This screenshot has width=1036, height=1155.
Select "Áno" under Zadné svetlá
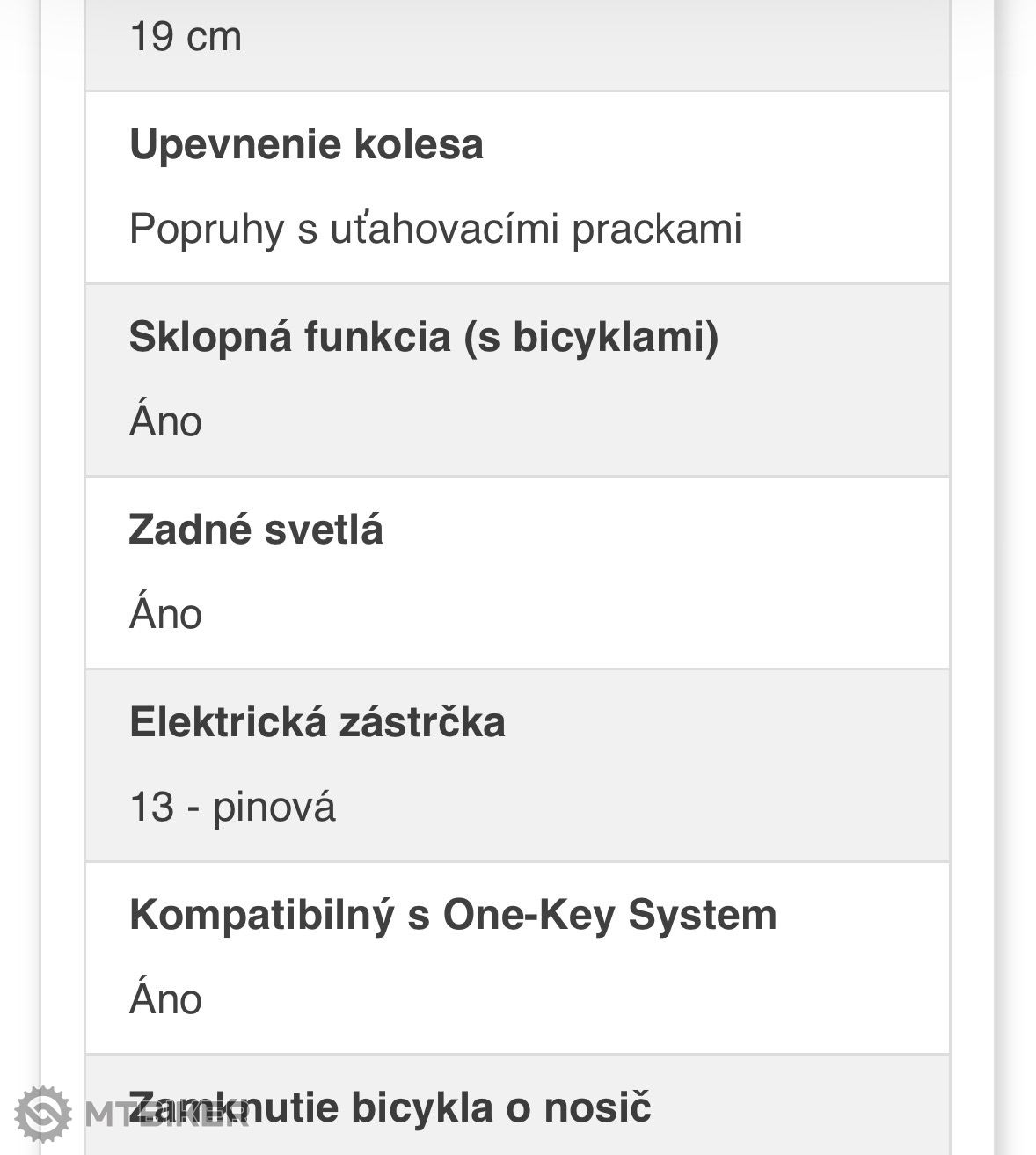coord(165,614)
